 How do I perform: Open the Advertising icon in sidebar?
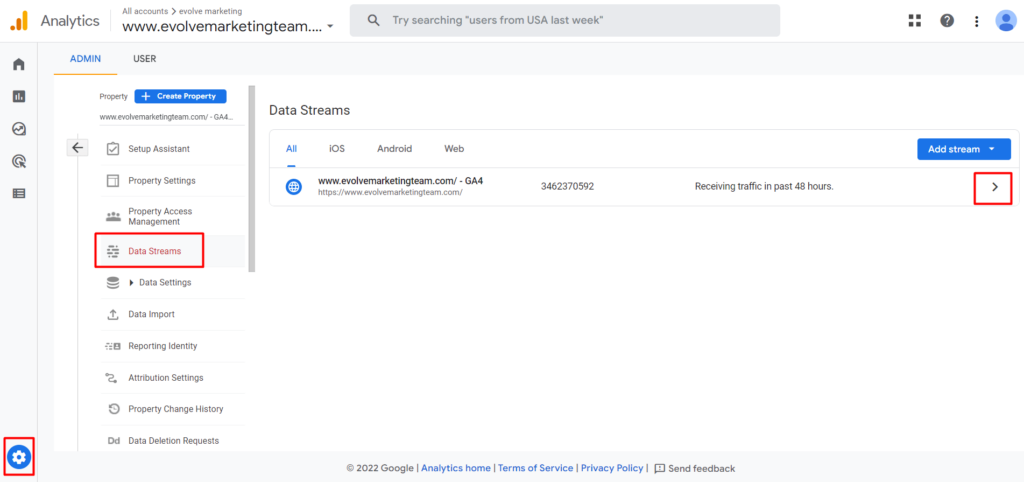[x=19, y=161]
